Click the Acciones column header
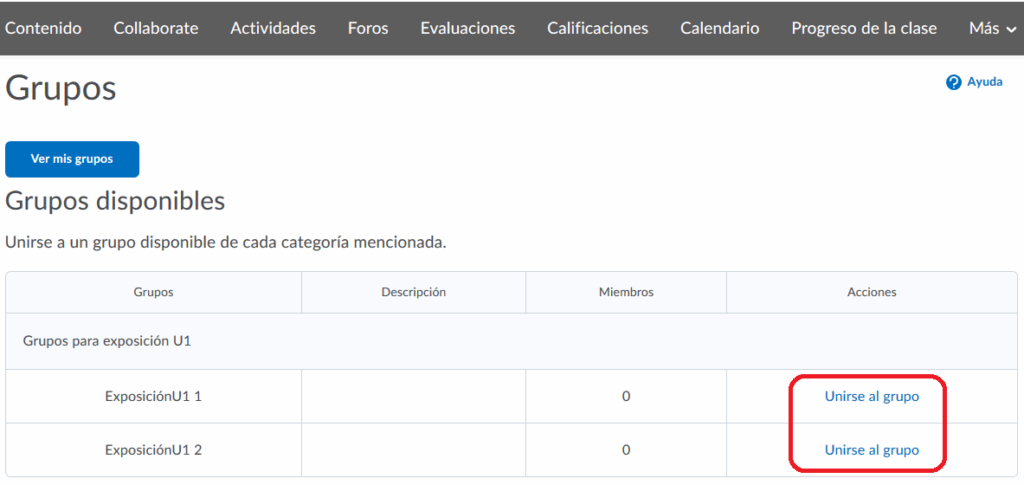Image resolution: width=1024 pixels, height=485 pixels. [x=871, y=292]
